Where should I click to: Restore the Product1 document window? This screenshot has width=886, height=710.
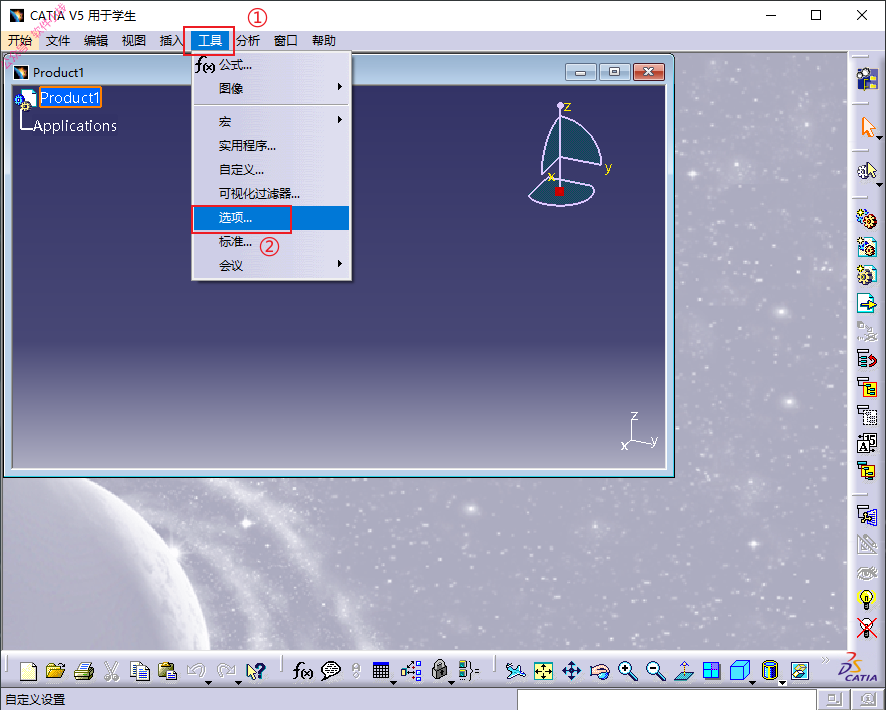615,72
